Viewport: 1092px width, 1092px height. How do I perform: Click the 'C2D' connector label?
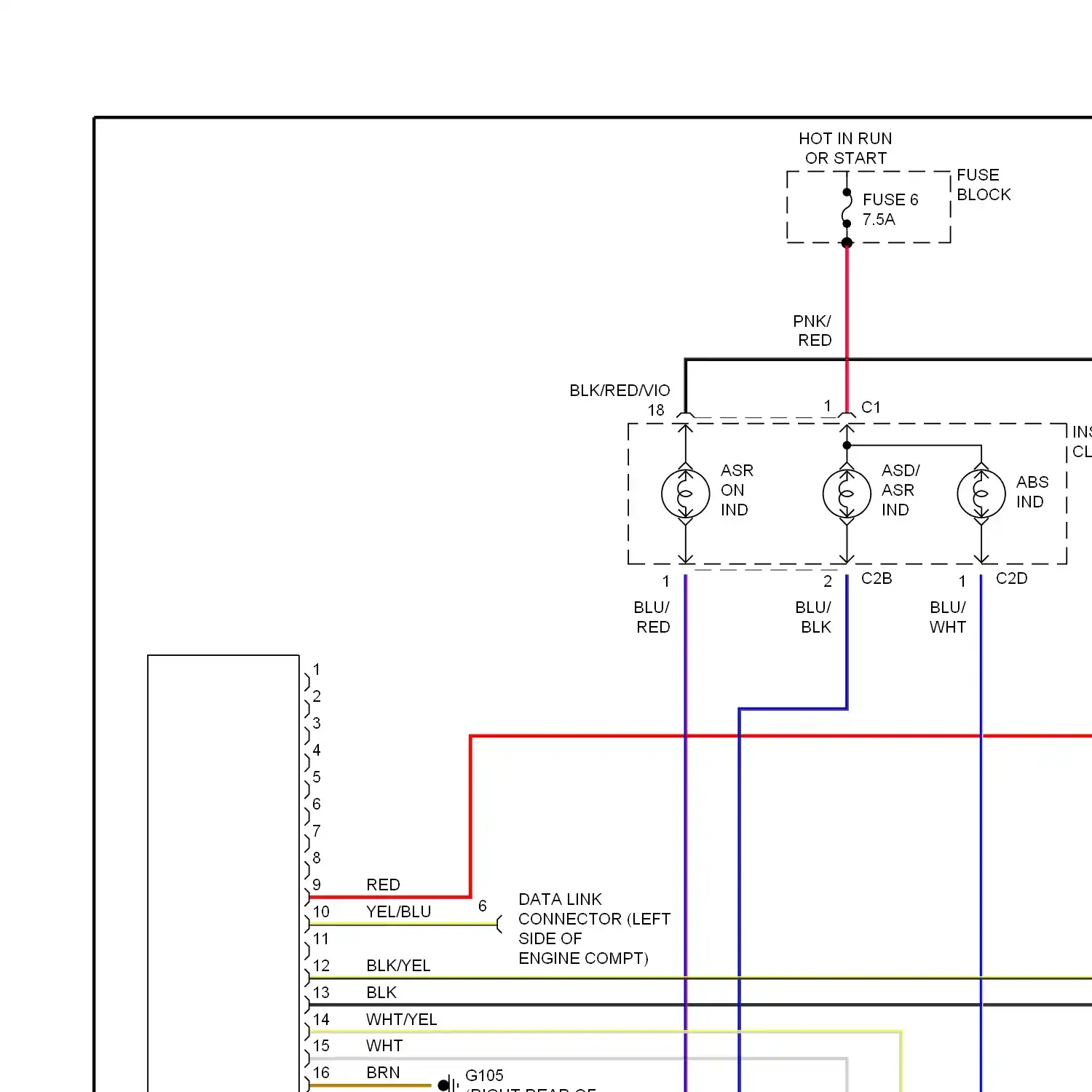coord(1011,578)
